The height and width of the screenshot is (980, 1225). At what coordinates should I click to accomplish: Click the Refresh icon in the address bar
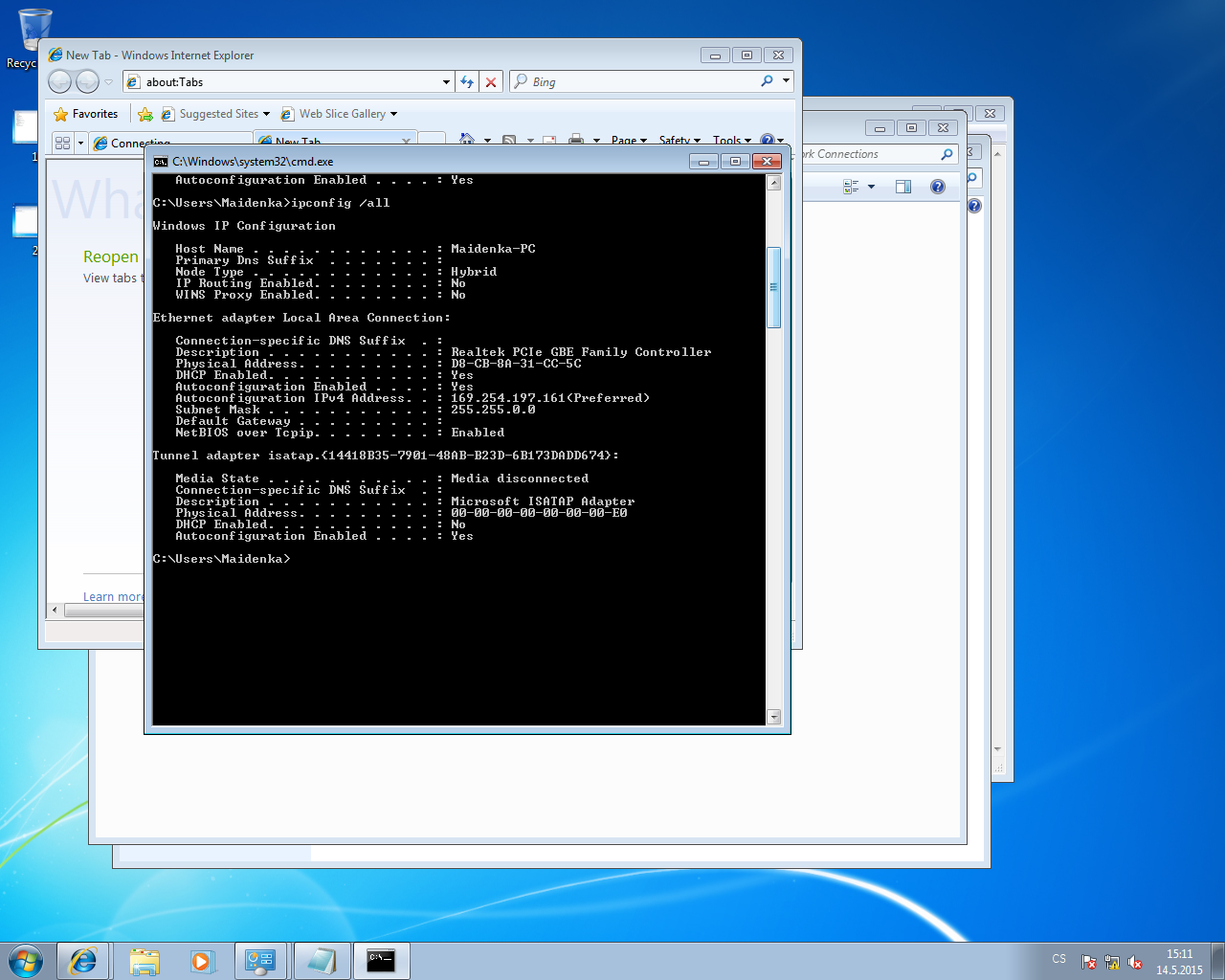(x=467, y=82)
